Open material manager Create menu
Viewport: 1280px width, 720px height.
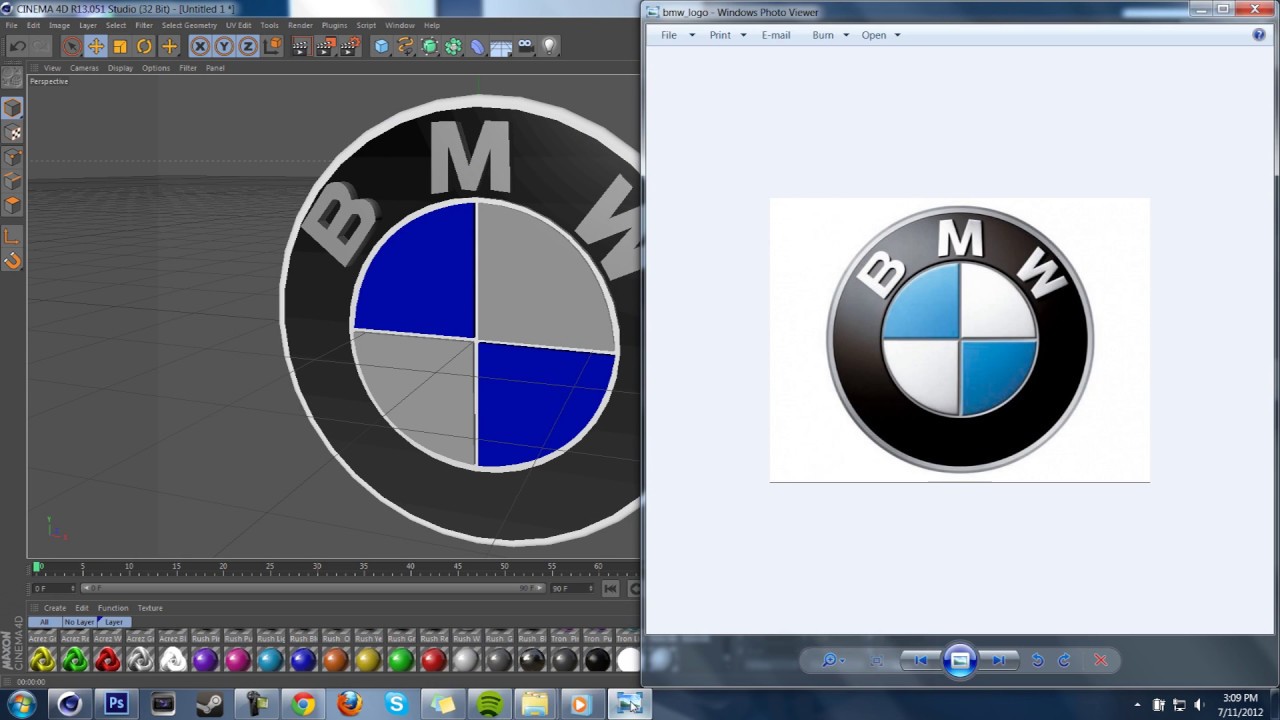coord(55,608)
